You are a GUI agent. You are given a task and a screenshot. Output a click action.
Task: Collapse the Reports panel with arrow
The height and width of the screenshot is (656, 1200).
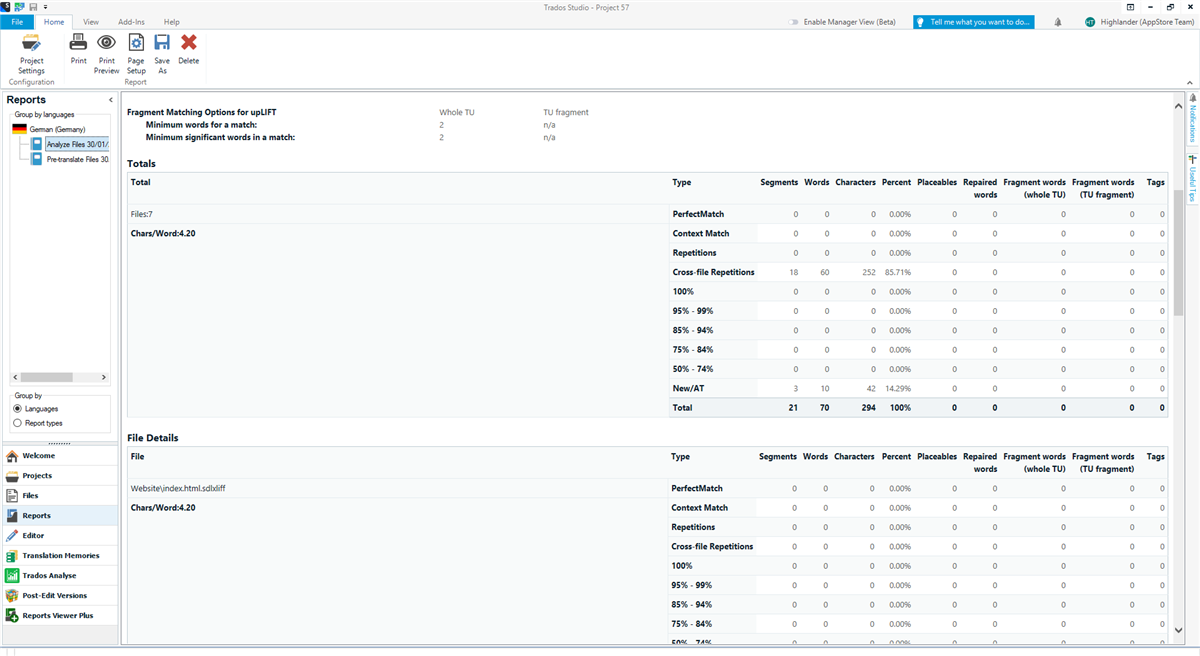click(x=110, y=100)
